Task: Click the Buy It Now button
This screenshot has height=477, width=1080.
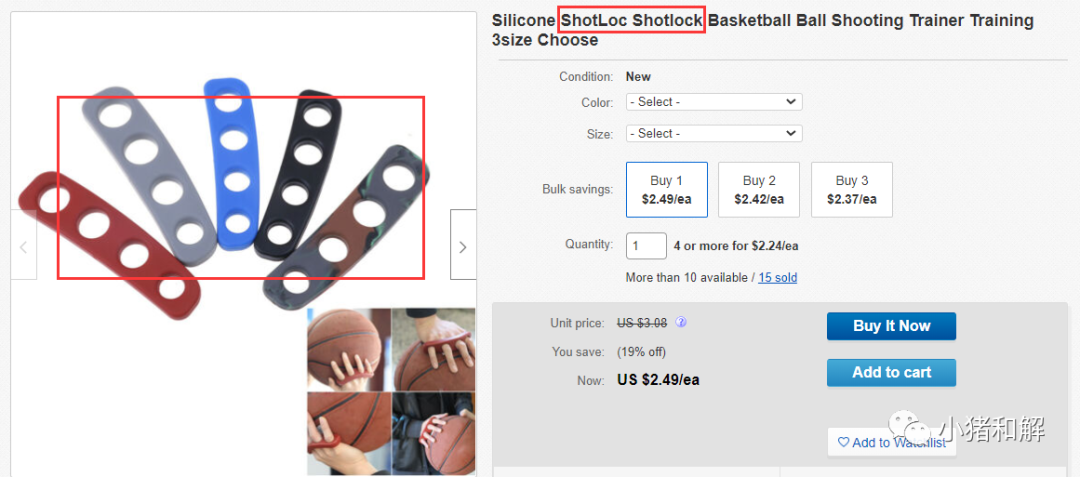Action: 891,326
